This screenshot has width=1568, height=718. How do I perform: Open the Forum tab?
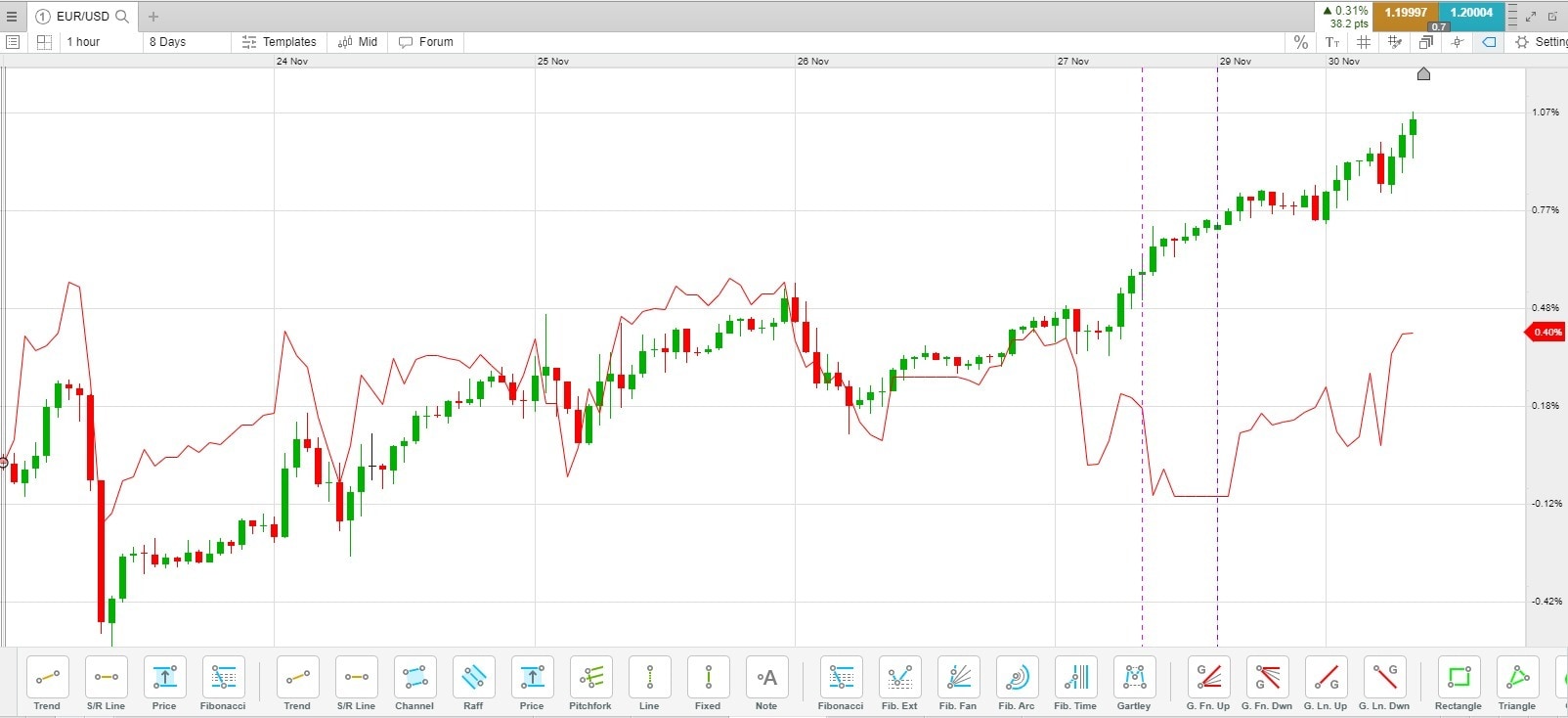pos(426,42)
